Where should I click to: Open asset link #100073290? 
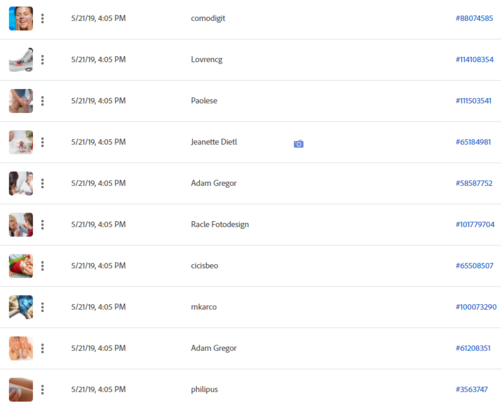tap(476, 307)
